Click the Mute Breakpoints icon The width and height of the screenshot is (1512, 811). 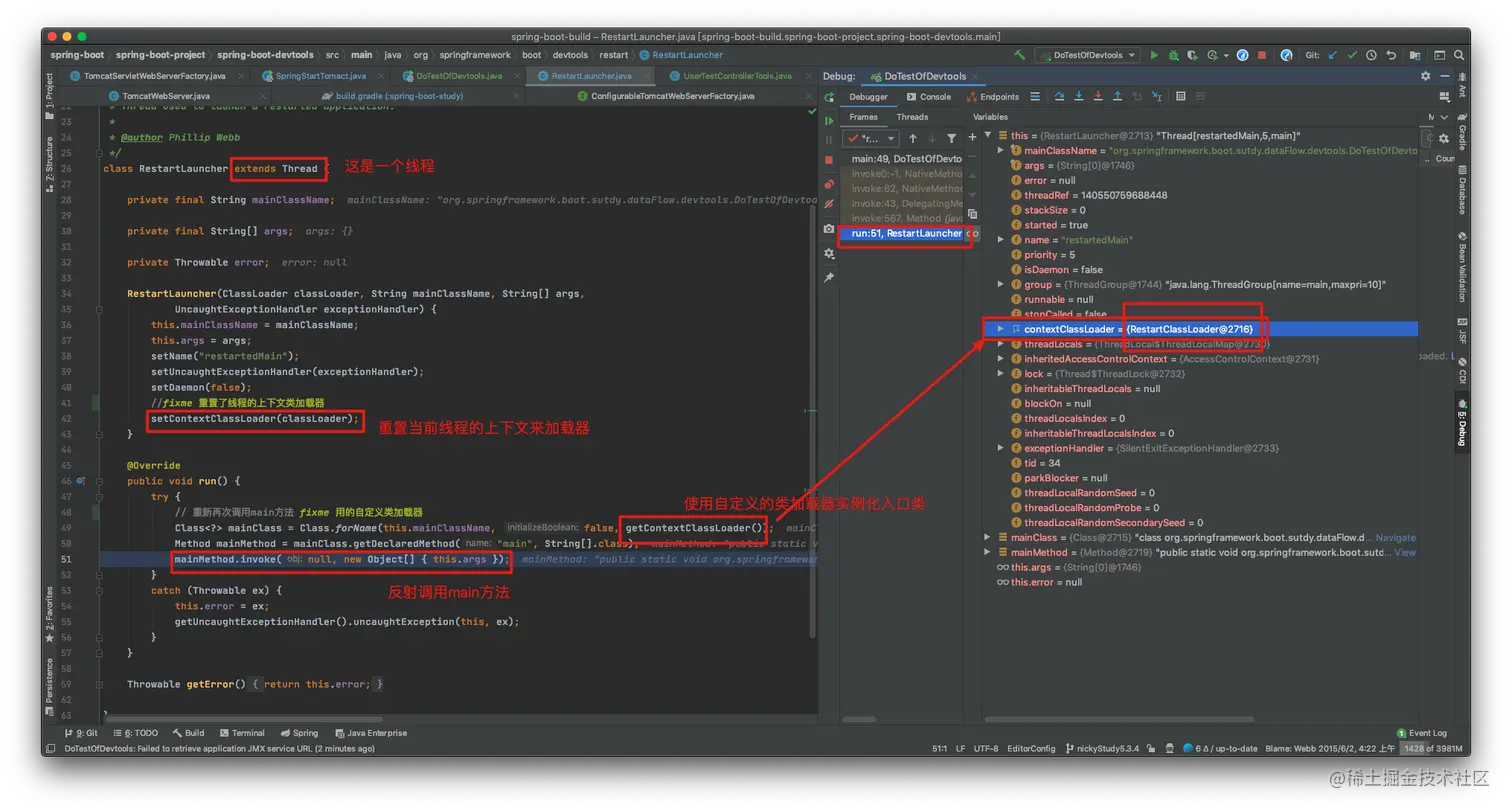click(x=829, y=204)
